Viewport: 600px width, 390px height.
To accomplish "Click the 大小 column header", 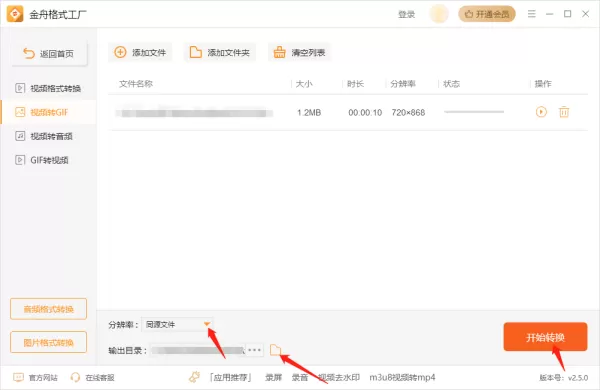I will 304,84.
